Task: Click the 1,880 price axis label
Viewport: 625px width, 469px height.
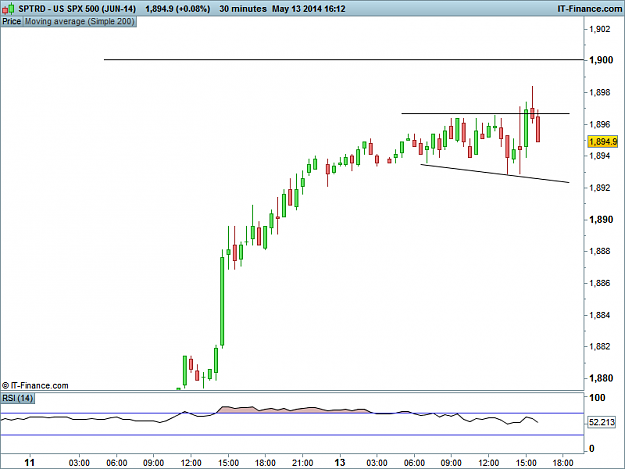Action: (x=601, y=378)
